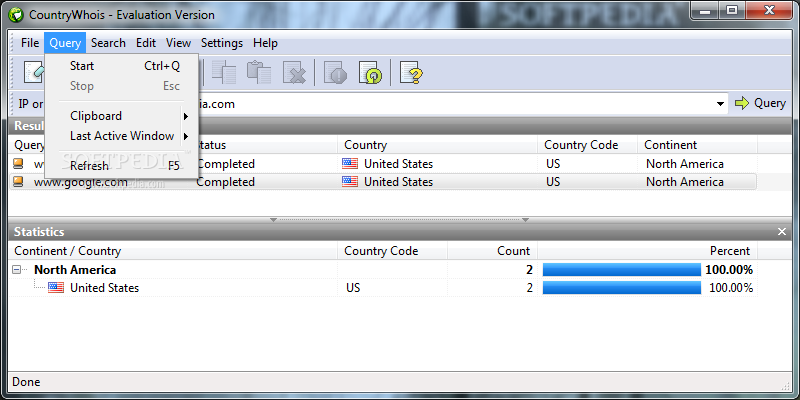Open the Help menu
This screenshot has height=400, width=800.
[x=265, y=43]
